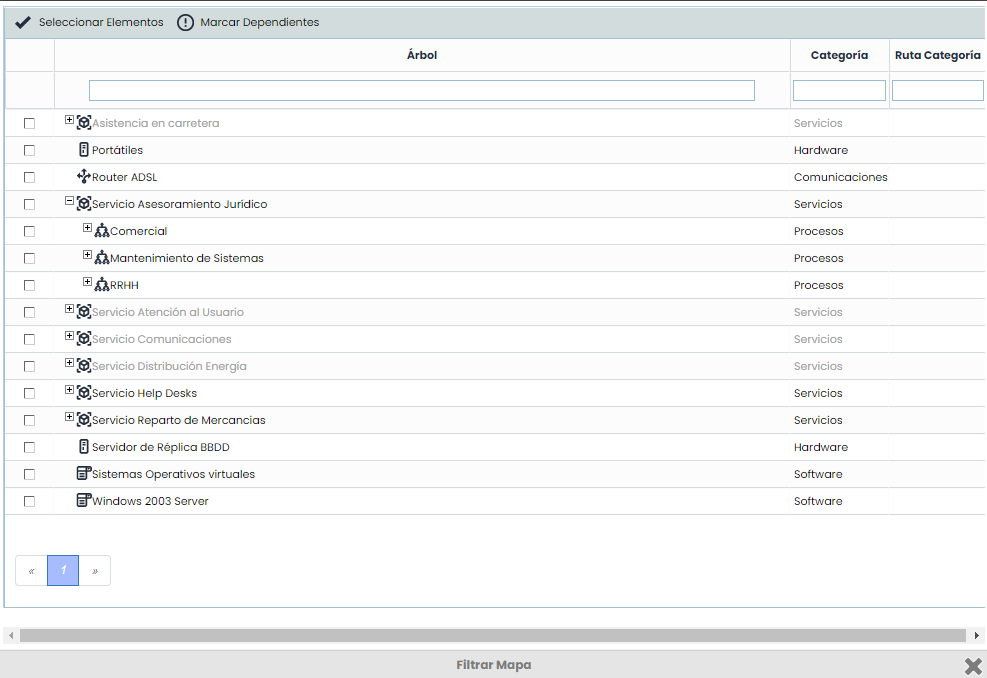This screenshot has width=987, height=678.
Task: Select the Sistemas Operativos virtuales checkbox
Action: pyautogui.click(x=29, y=474)
